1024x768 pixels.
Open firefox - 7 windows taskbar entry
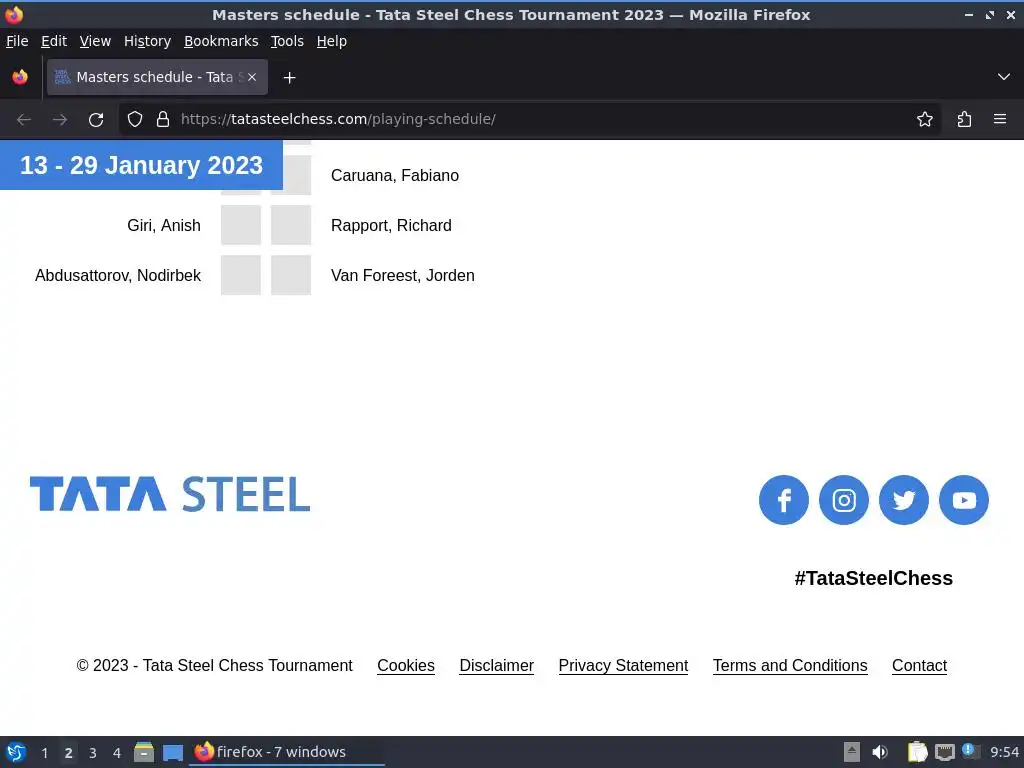[x=287, y=752]
